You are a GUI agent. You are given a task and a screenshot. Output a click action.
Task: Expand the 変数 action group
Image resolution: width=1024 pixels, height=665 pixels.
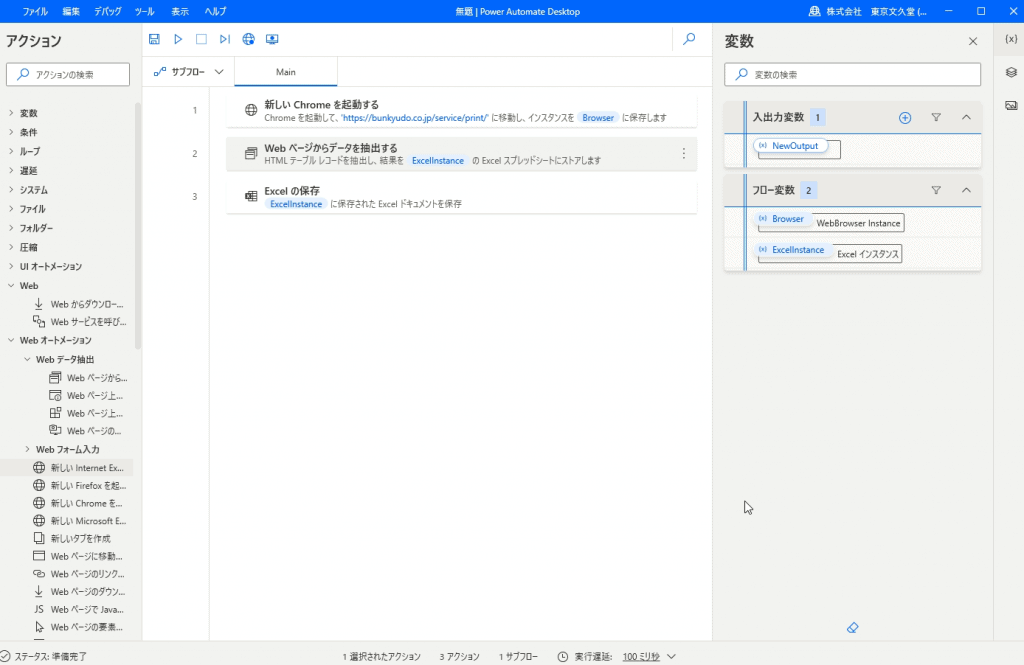pyautogui.click(x=11, y=113)
